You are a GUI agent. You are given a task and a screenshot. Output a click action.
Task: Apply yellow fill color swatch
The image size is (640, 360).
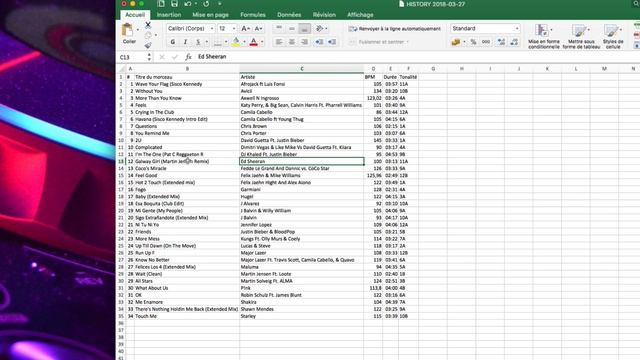[236, 42]
